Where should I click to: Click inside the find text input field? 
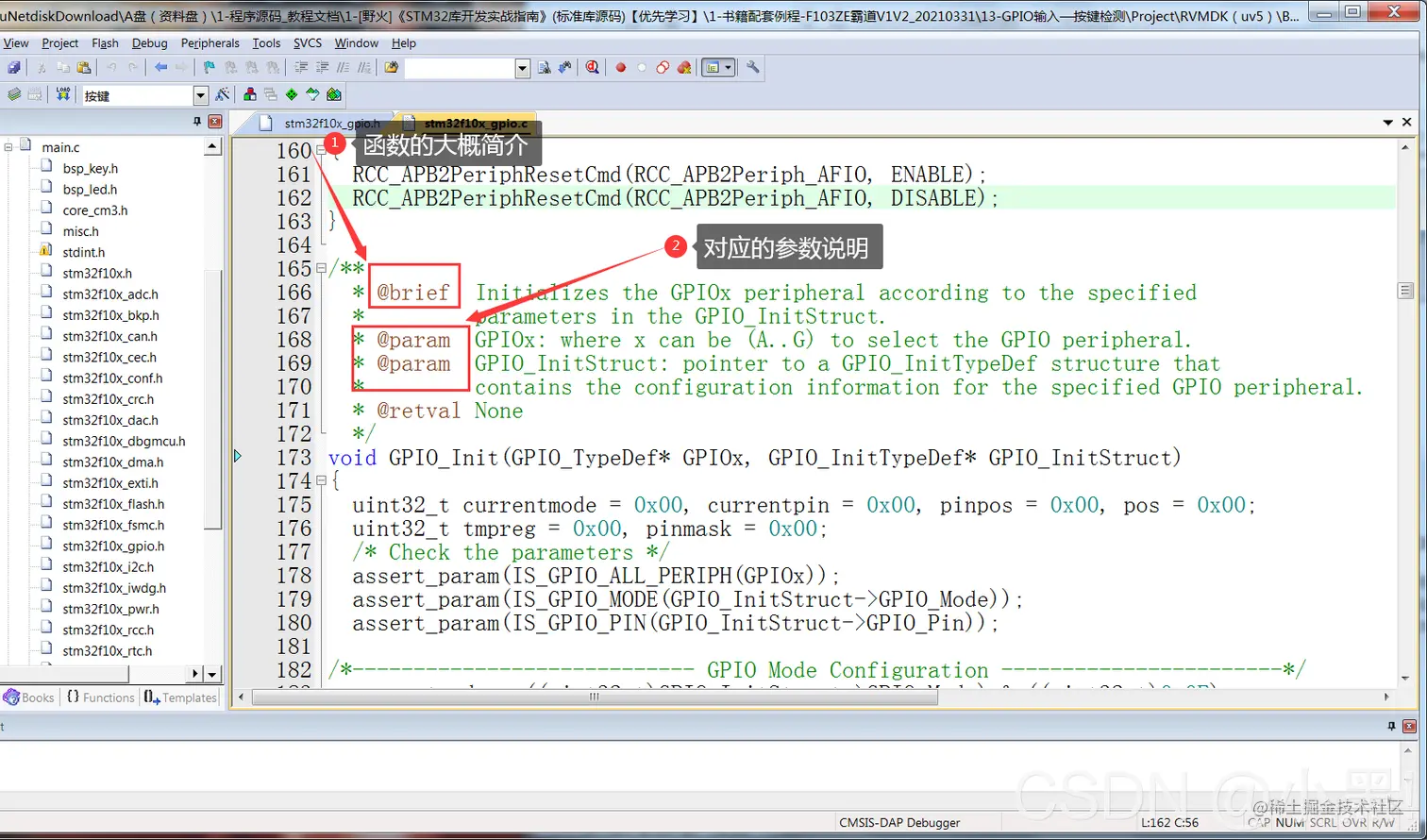(x=460, y=68)
